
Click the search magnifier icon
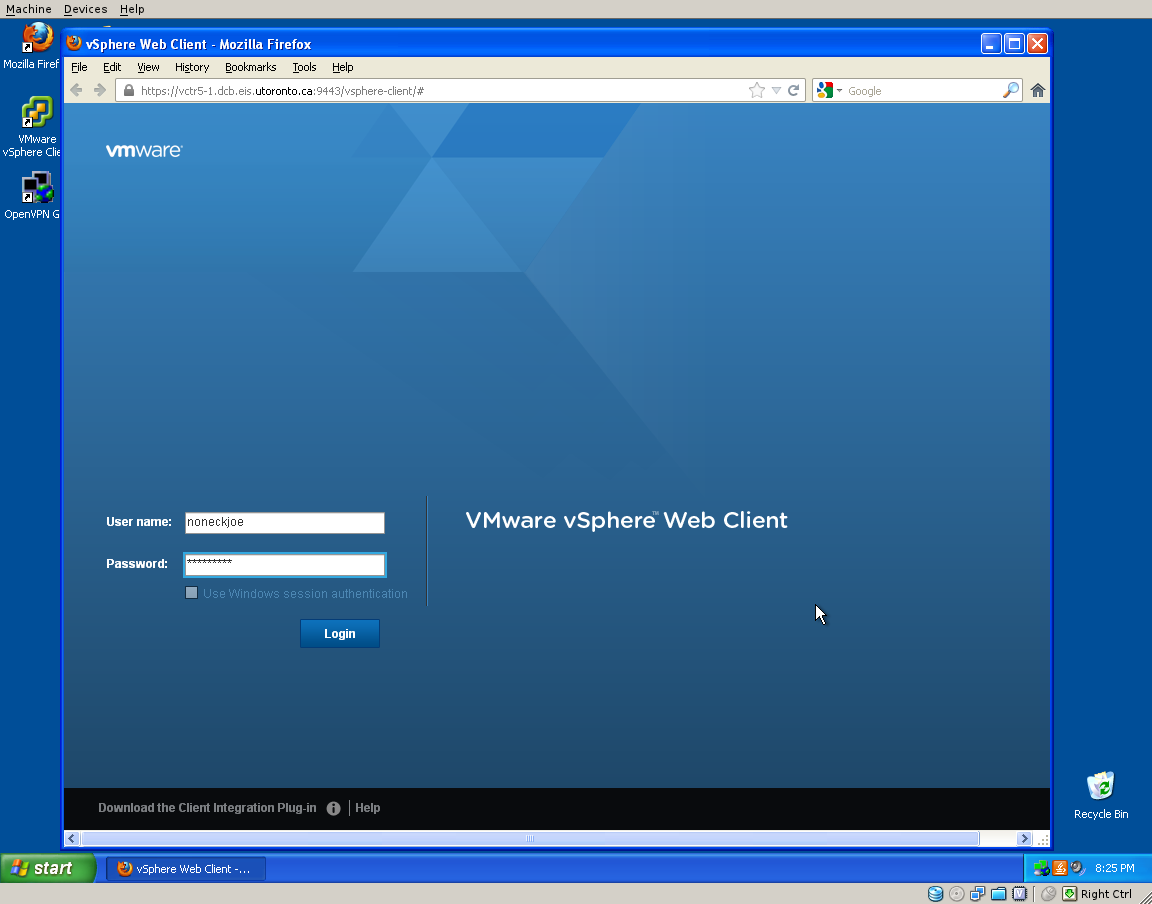1011,90
